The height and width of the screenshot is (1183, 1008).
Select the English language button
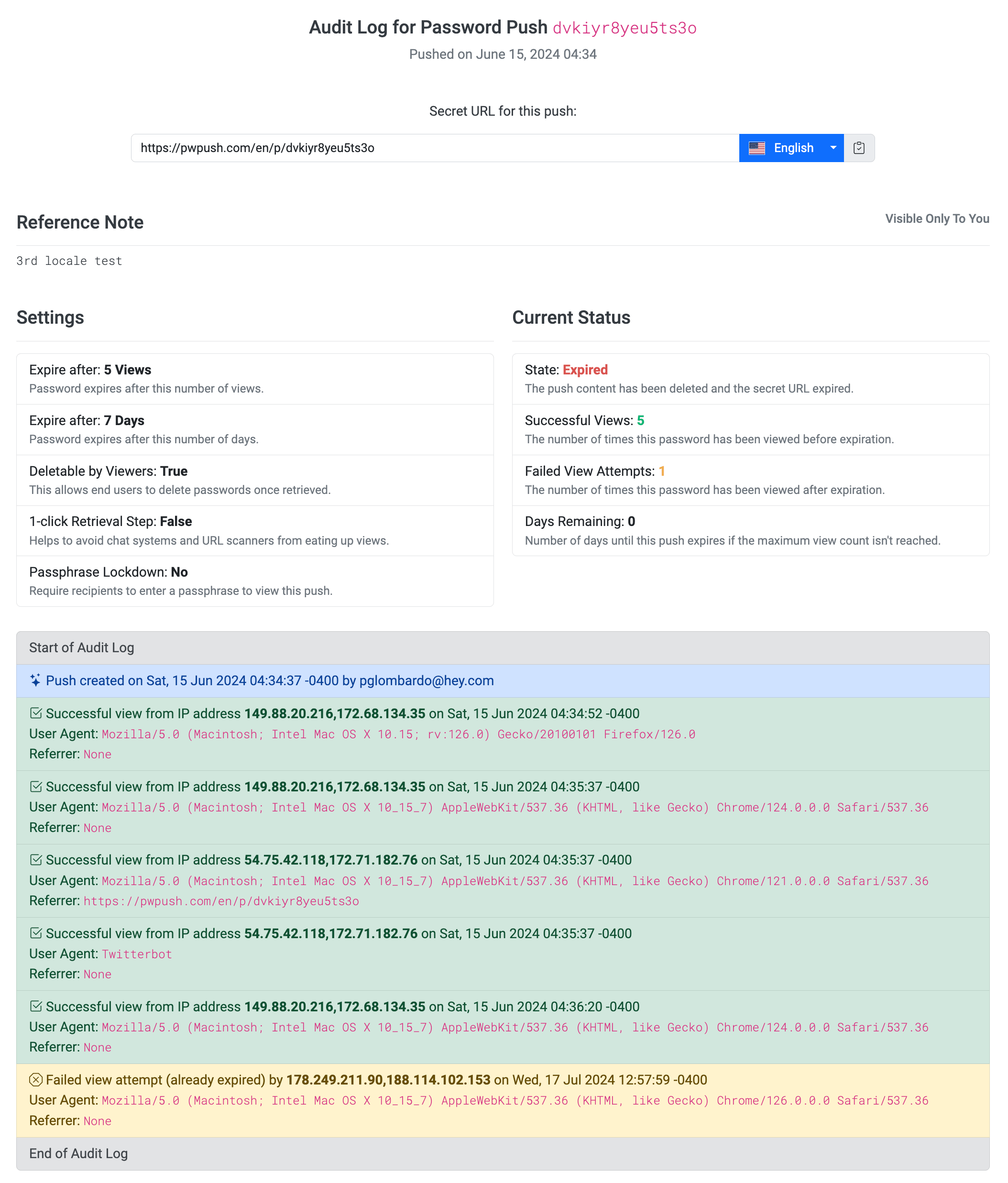782,148
